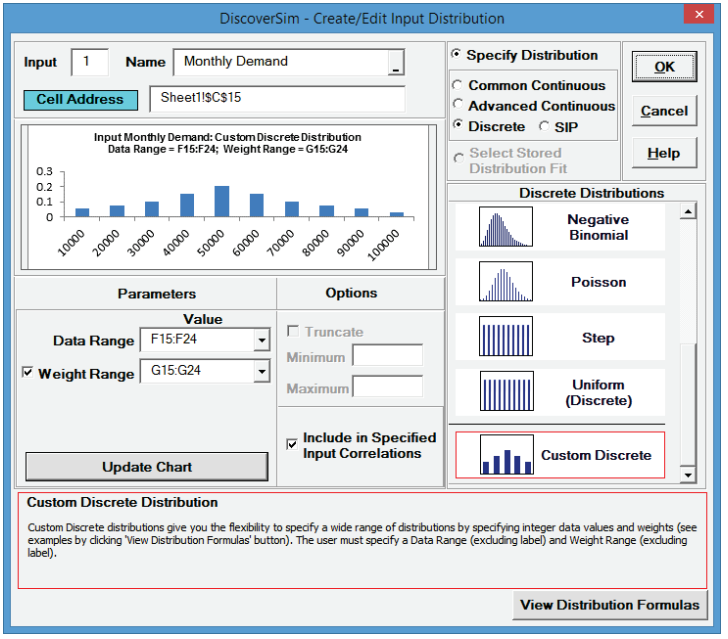The height and width of the screenshot is (639, 728).
Task: Click the distributions list scroll-down arrow
Action: pyautogui.click(x=688, y=475)
